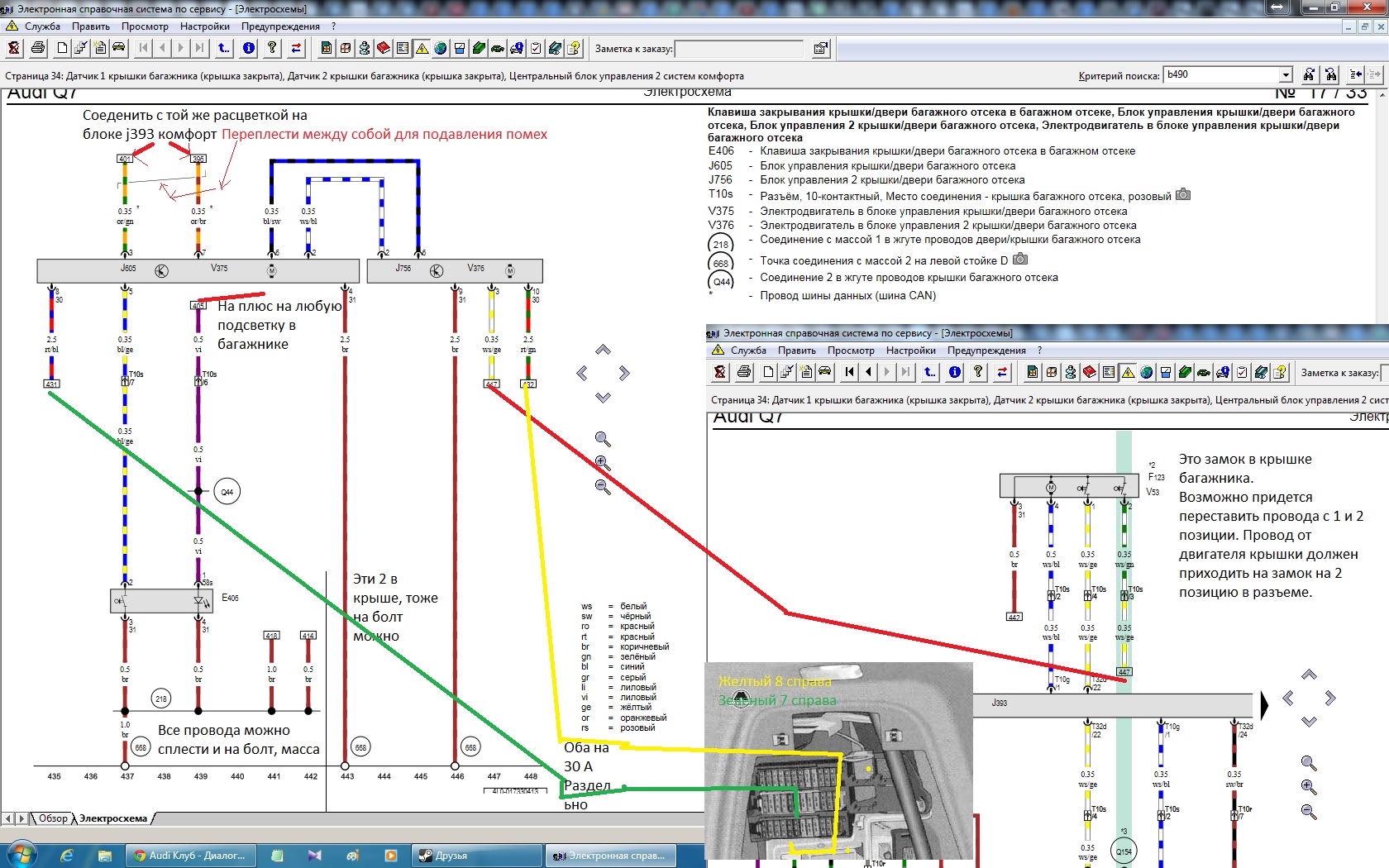This screenshot has width=1389, height=868.
Task: Click first-page icon in lower-right window toolbar
Action: point(850,372)
